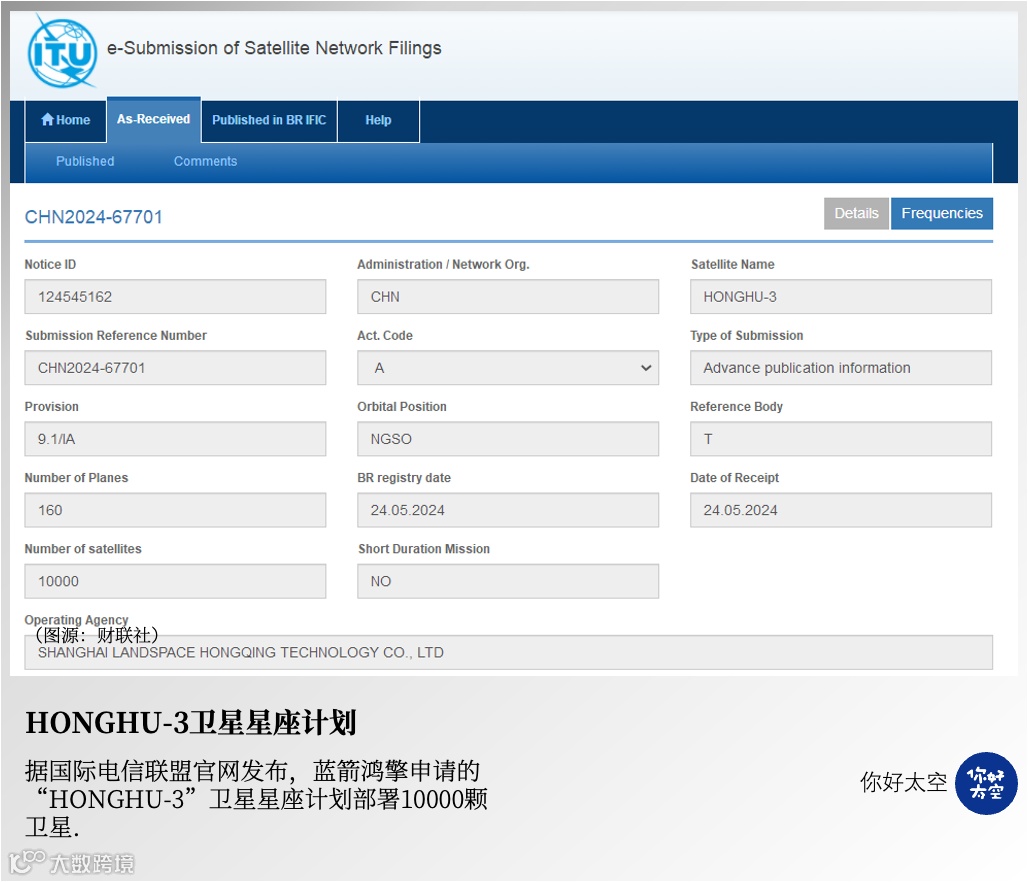Click the 'Notice ID' label

(x=50, y=264)
